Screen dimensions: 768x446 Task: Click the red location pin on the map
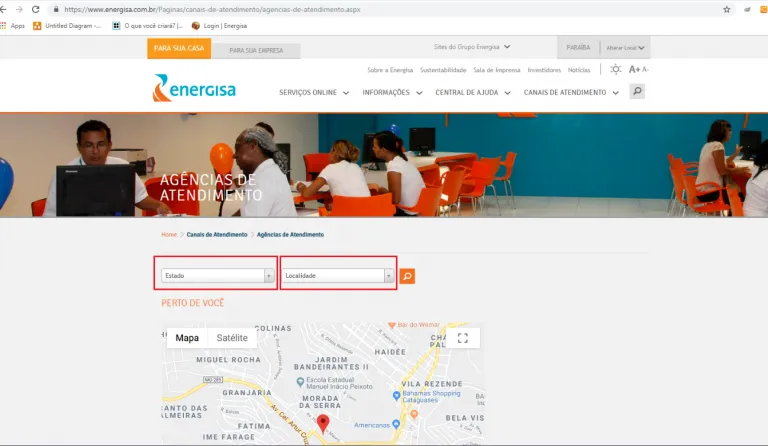point(323,423)
